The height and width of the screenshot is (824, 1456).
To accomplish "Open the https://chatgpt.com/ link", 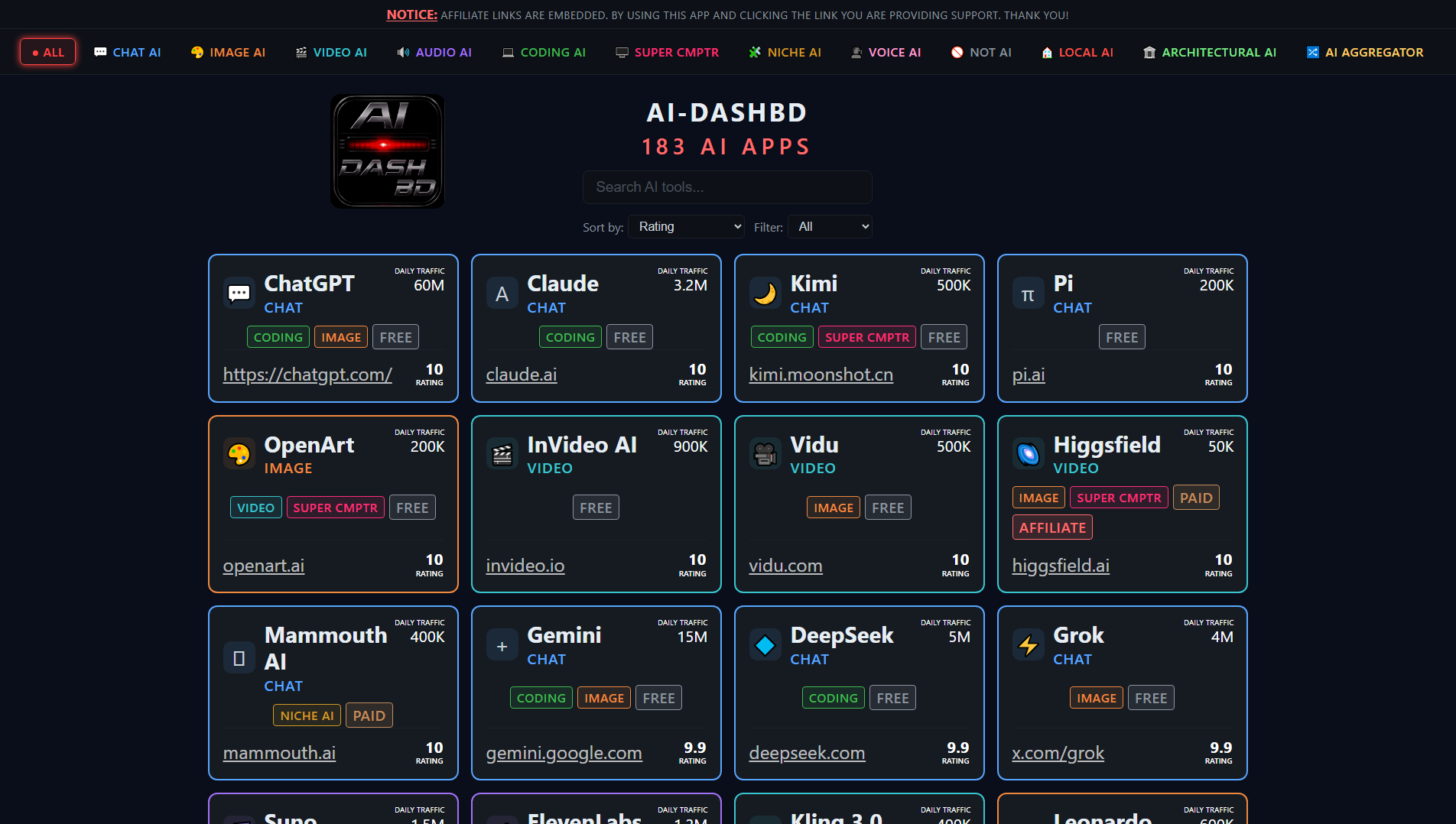I will point(307,375).
